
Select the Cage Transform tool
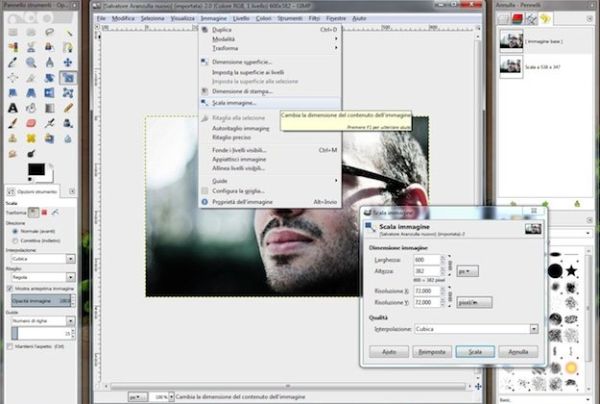tap(68, 93)
